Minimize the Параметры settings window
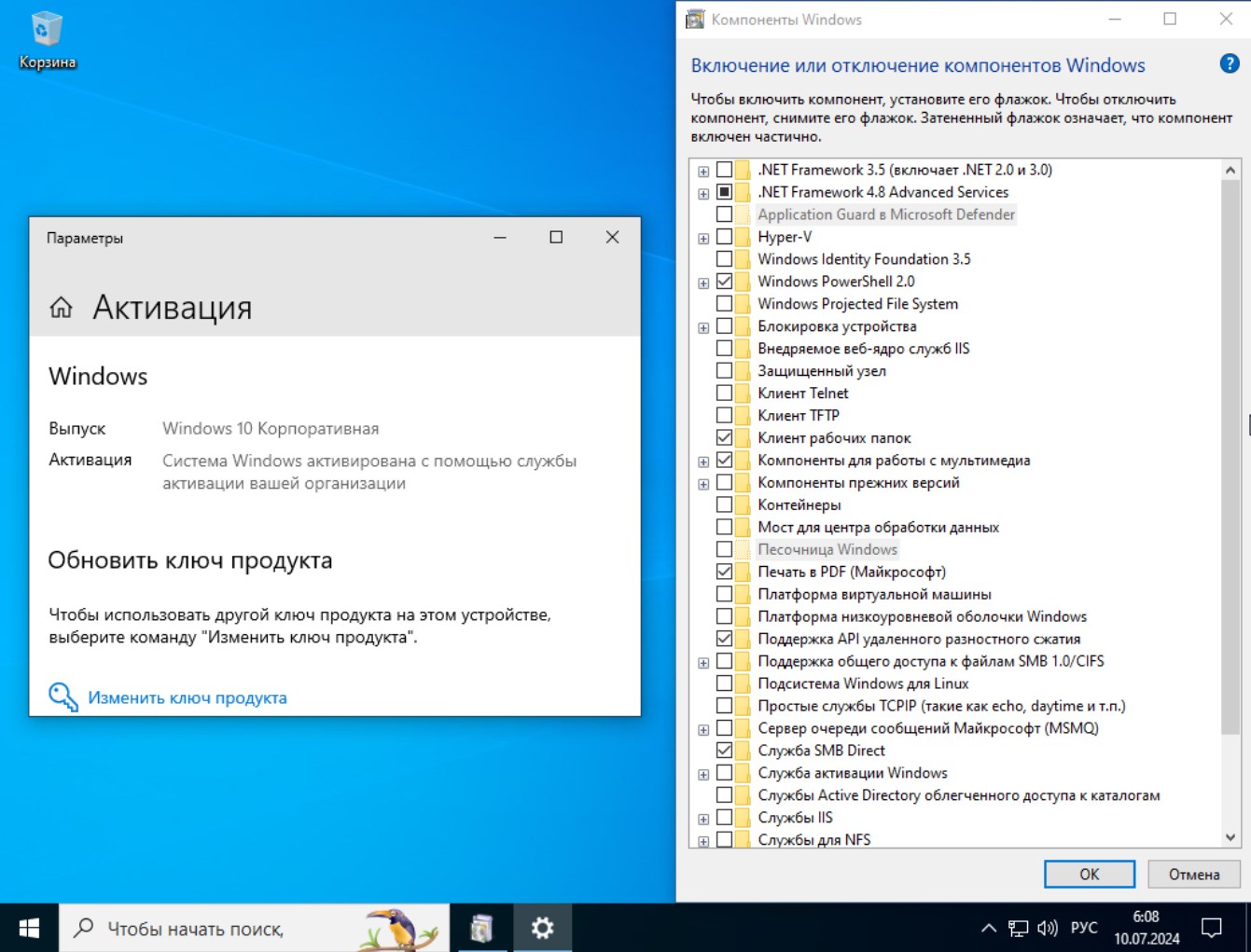This screenshot has height=952, width=1251. coord(500,238)
